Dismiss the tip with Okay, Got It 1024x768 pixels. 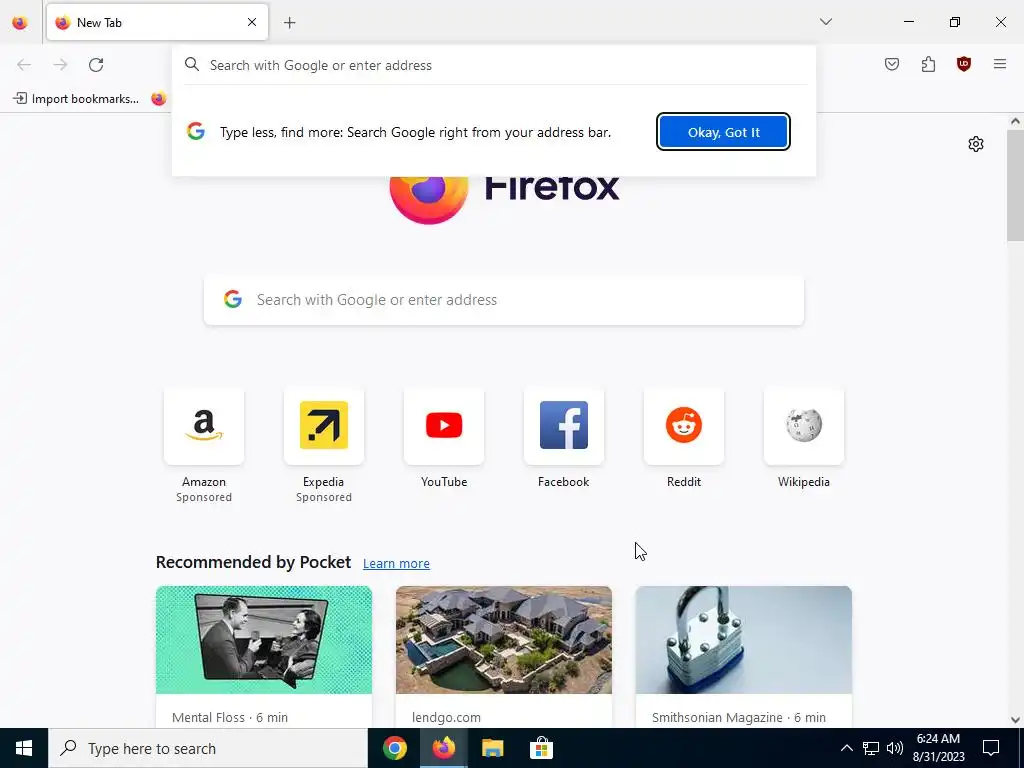click(x=723, y=132)
